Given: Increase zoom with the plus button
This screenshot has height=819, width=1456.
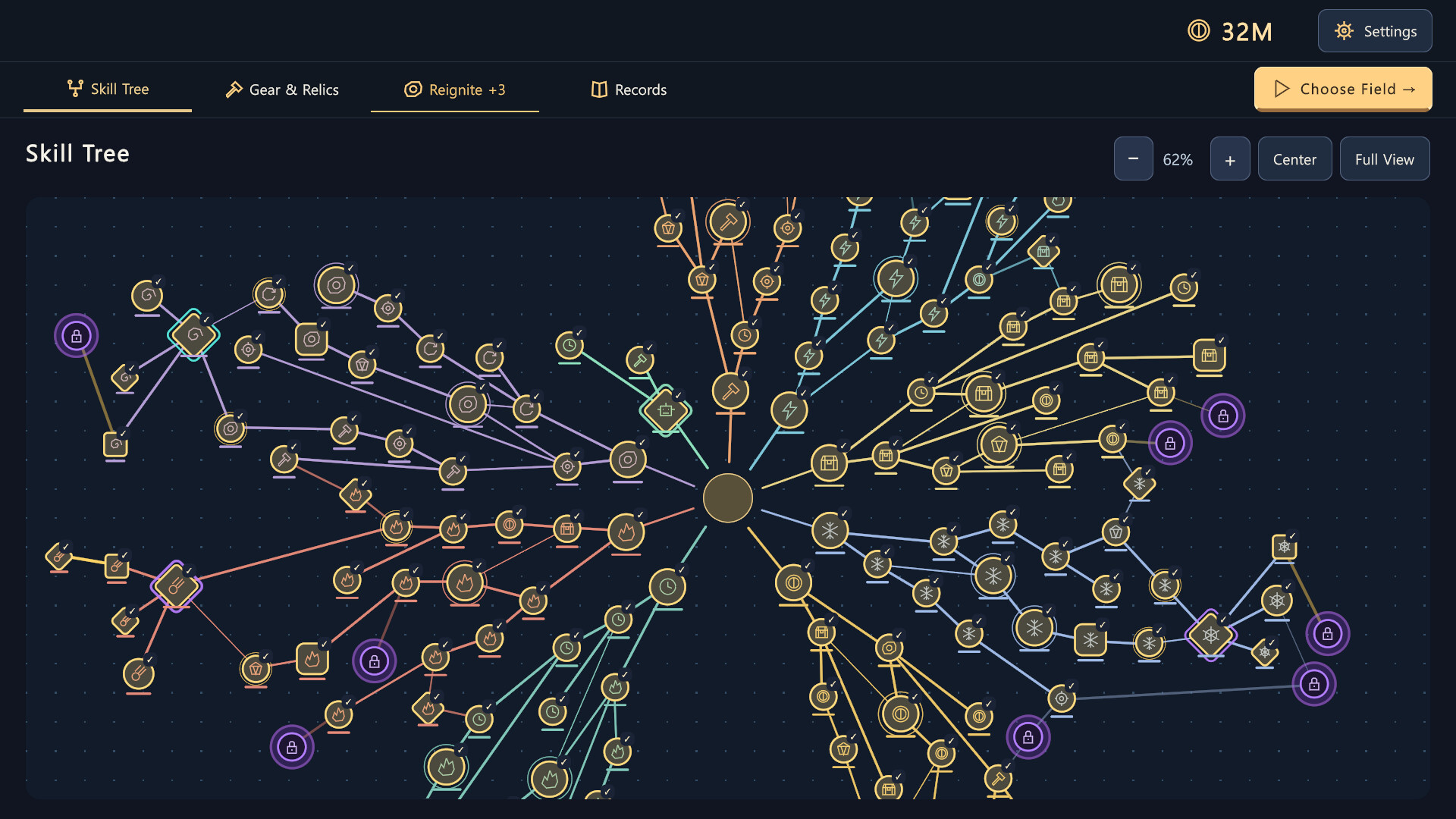Looking at the screenshot, I should (x=1230, y=158).
